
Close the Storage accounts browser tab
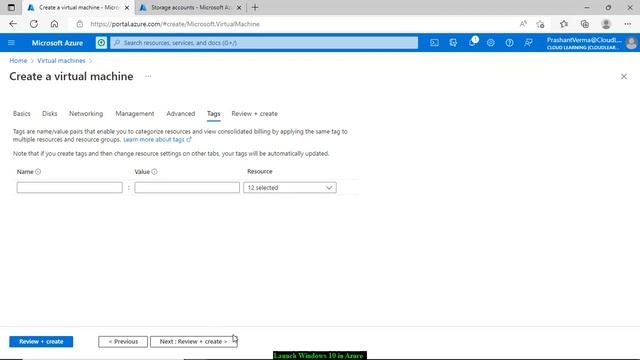[x=239, y=7]
